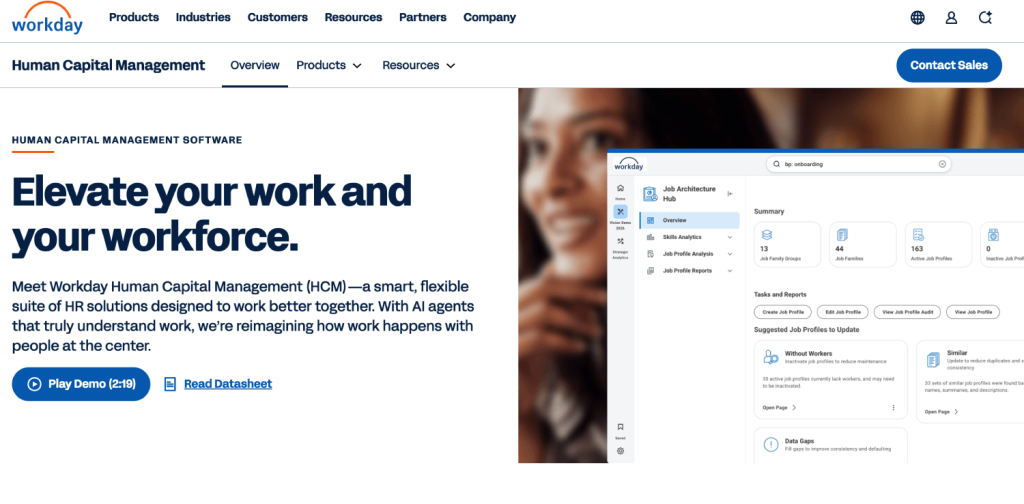The height and width of the screenshot is (504, 1024).
Task: Click the play circle icon in Play Demo
Action: [34, 384]
